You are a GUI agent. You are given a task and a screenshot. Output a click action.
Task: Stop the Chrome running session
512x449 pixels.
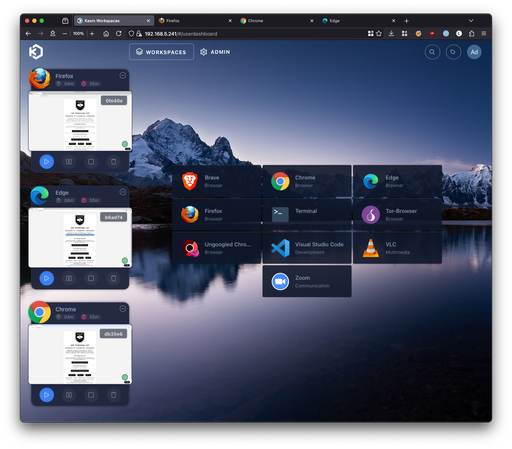[91, 395]
